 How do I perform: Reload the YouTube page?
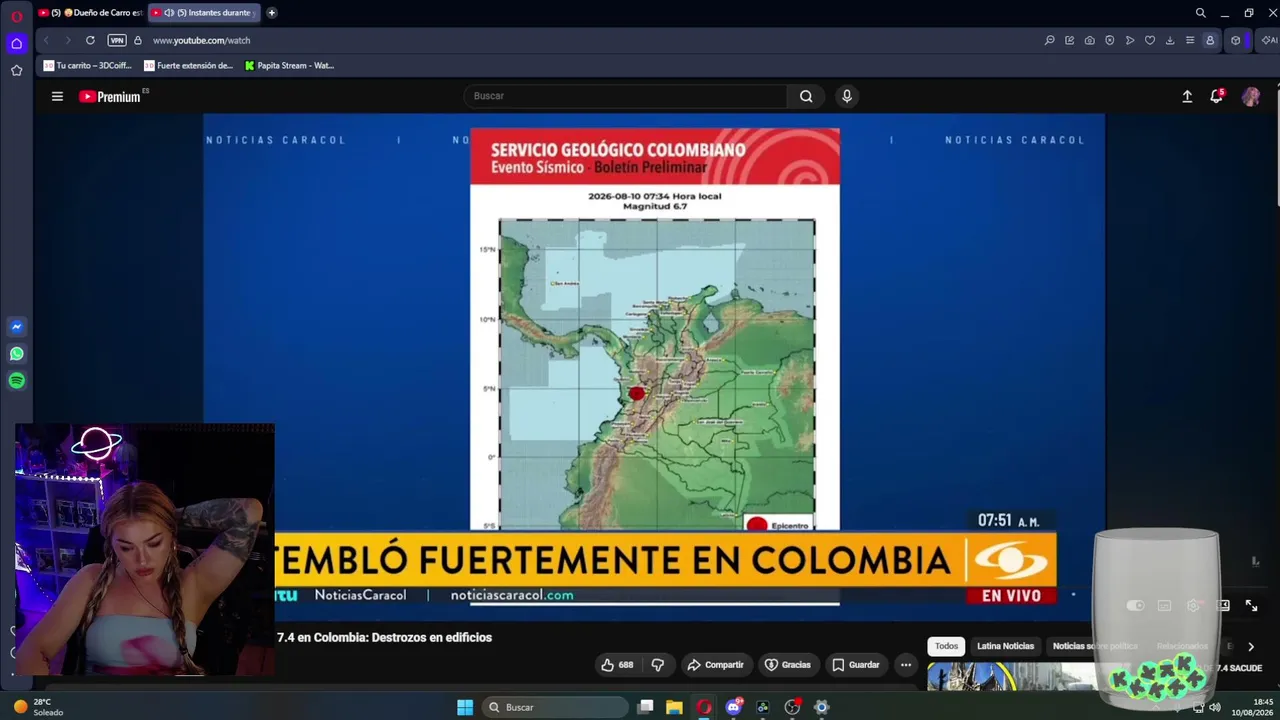(90, 40)
